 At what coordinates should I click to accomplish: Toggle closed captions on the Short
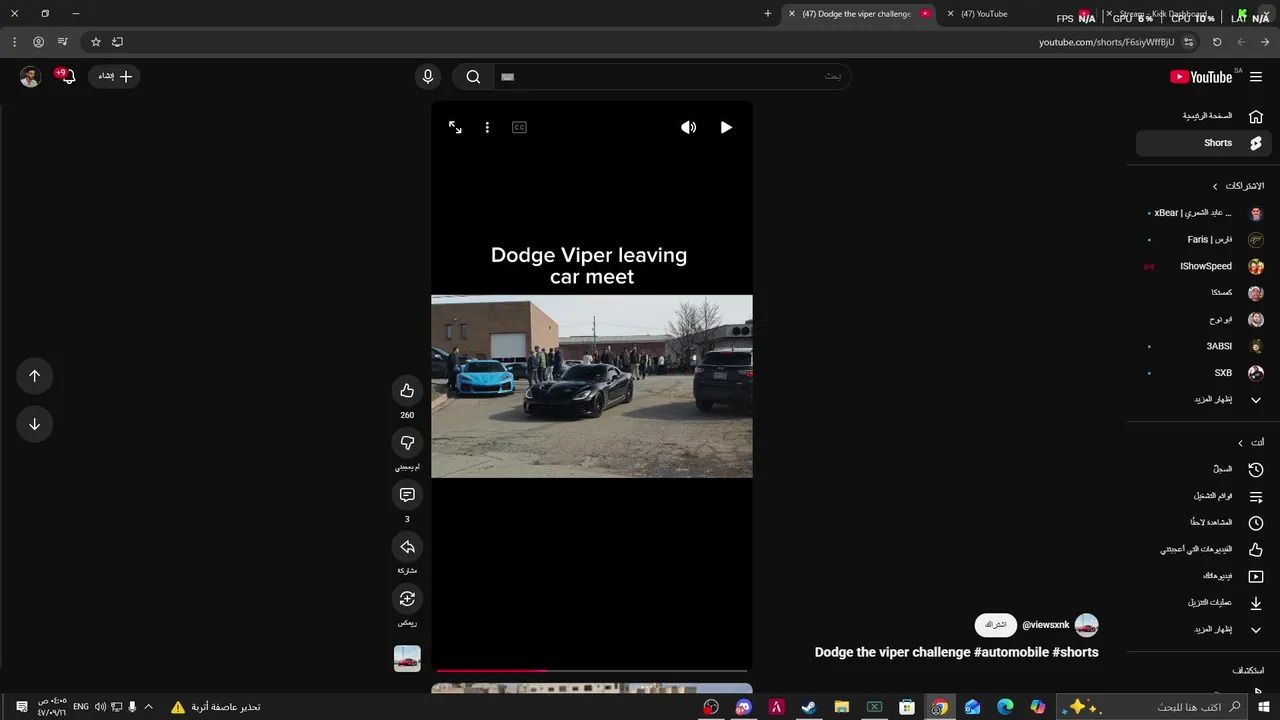(519, 127)
